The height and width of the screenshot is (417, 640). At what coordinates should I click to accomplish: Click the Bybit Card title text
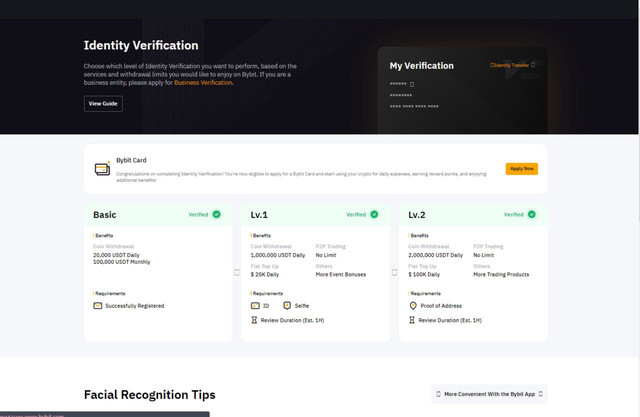click(131, 160)
